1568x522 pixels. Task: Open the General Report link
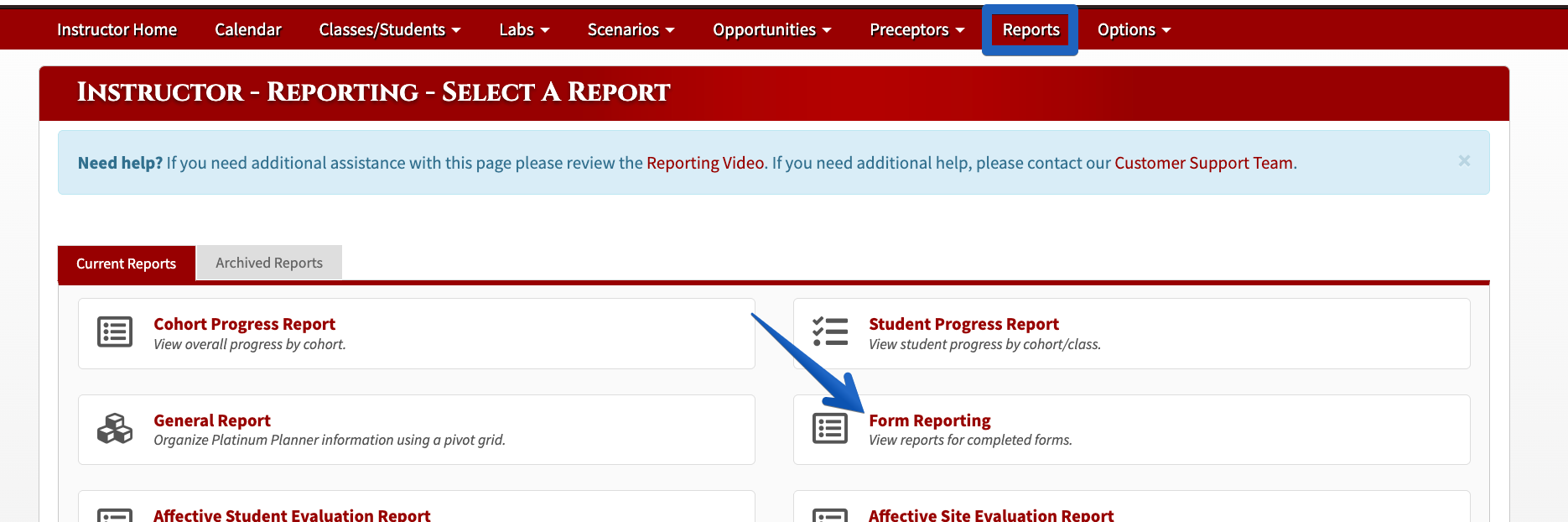tap(212, 420)
